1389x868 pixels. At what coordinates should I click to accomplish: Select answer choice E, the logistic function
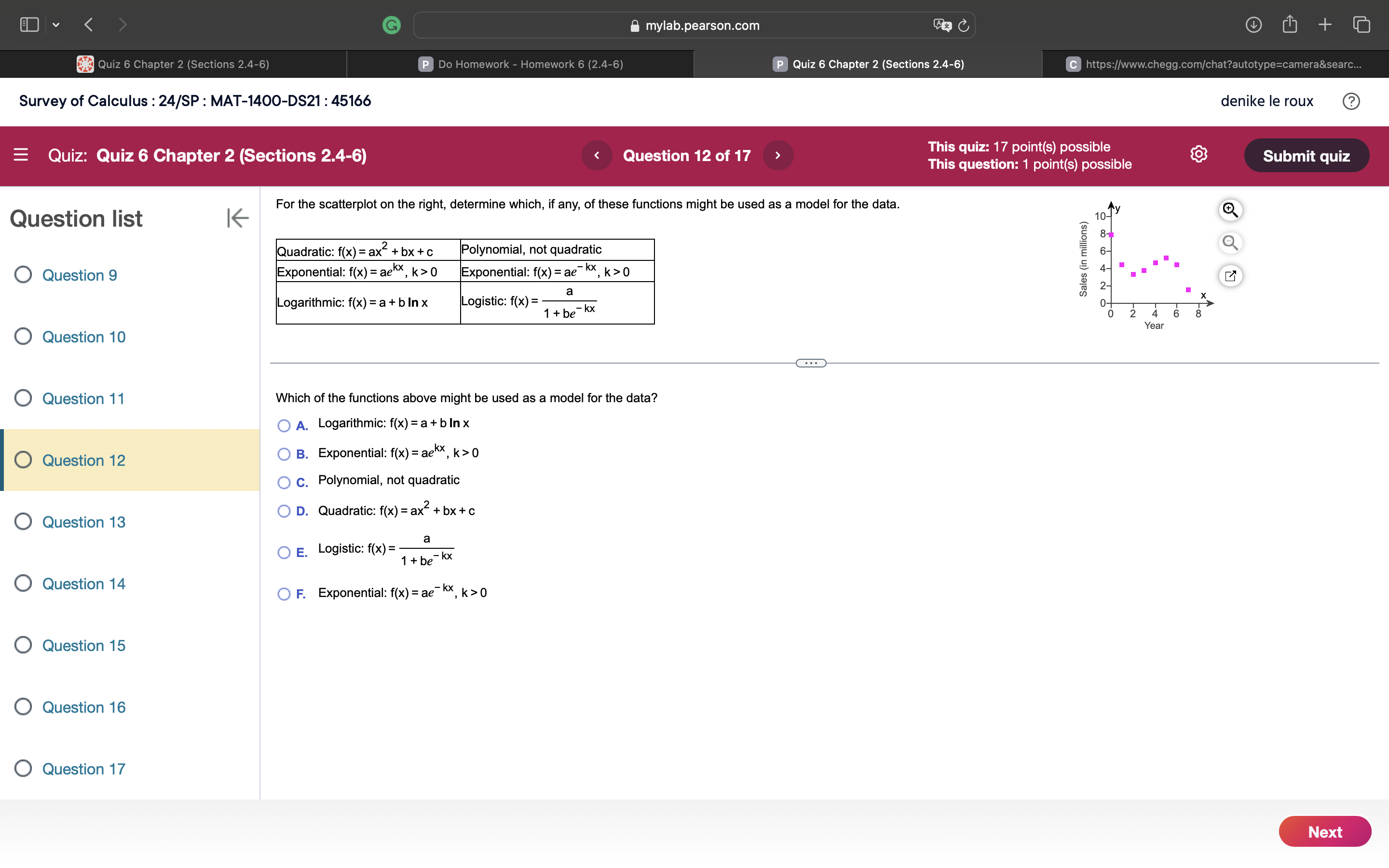tap(284, 552)
